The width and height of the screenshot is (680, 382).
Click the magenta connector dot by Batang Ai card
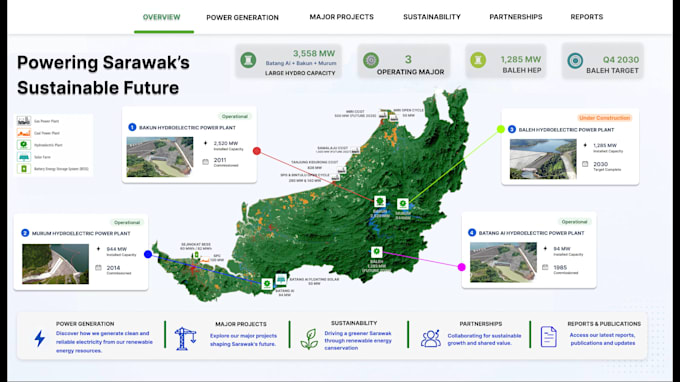[461, 267]
